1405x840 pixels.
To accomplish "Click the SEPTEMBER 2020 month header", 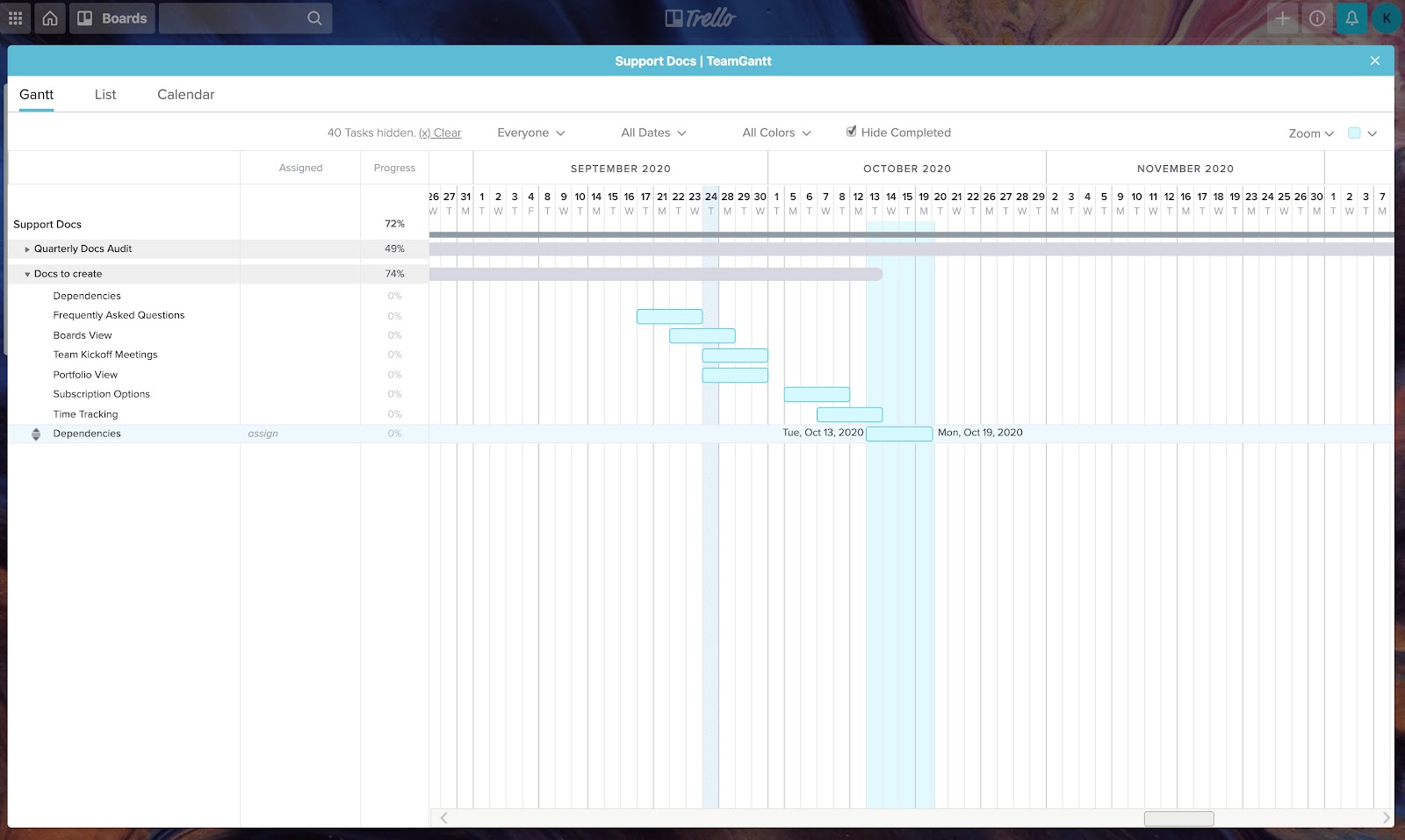I will pos(621,169).
